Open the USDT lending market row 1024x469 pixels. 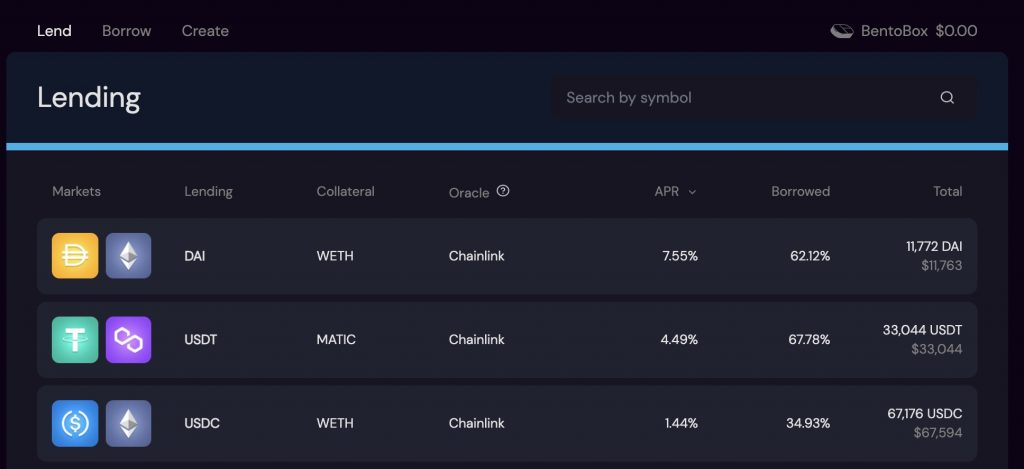507,340
